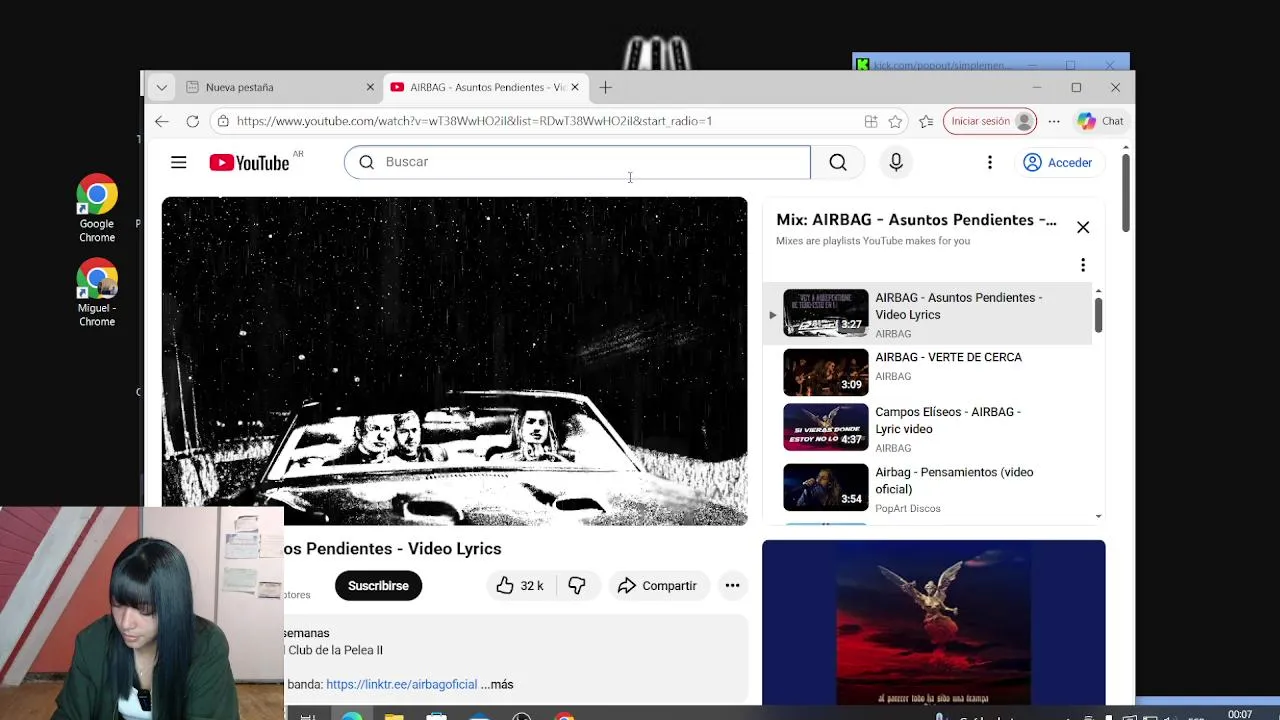Open the favorites list icon
The image size is (1280, 720).
tap(926, 121)
